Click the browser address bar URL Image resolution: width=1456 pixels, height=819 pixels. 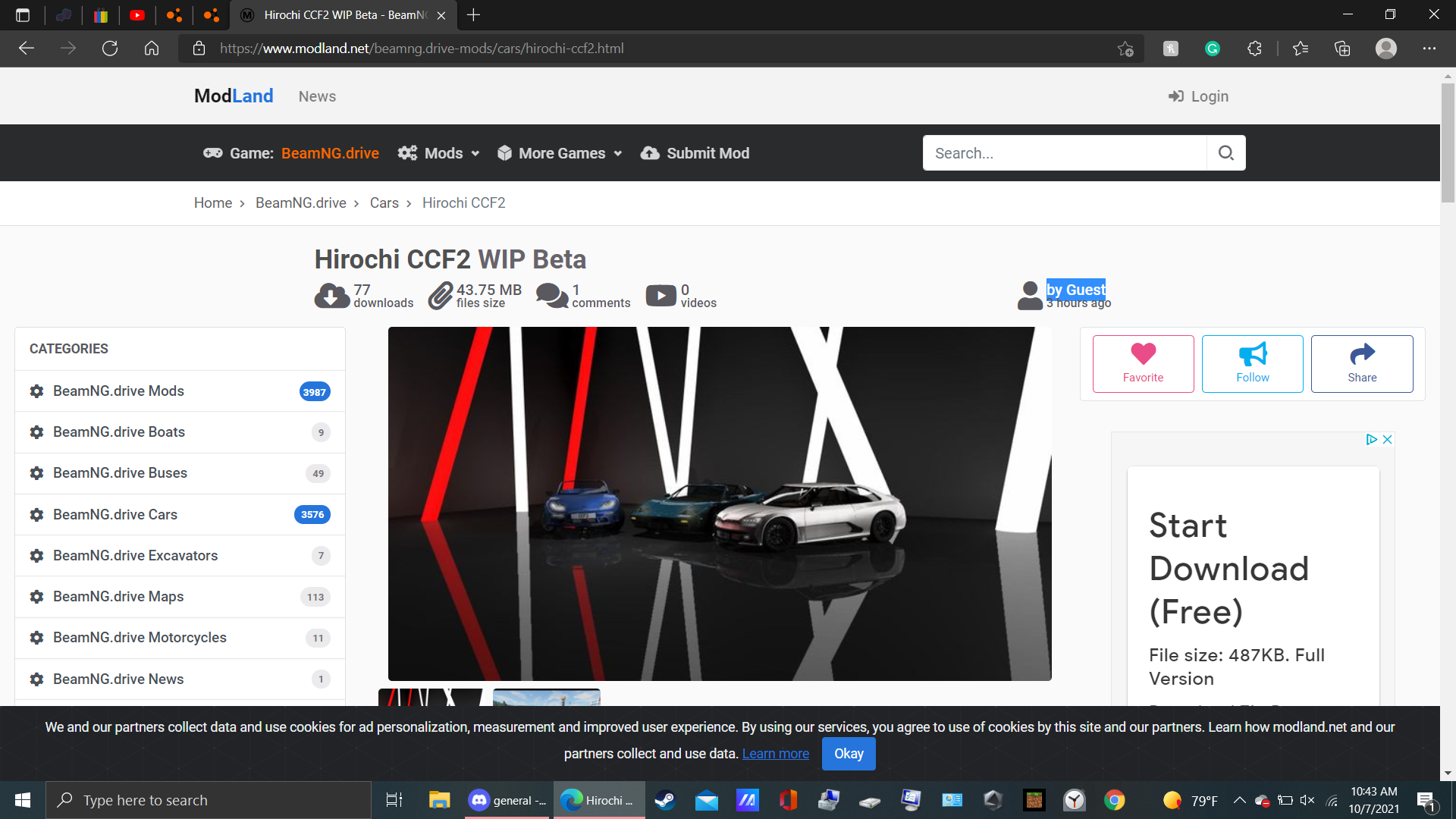pos(422,49)
